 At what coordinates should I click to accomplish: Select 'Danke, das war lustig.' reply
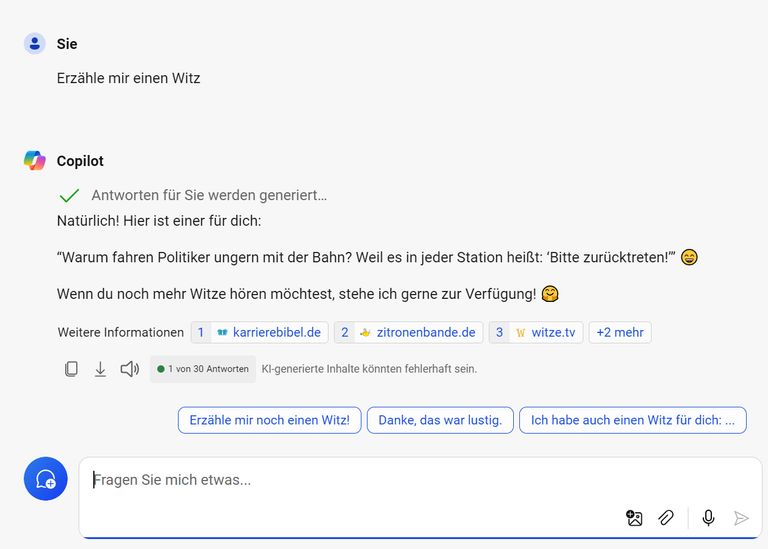click(440, 420)
